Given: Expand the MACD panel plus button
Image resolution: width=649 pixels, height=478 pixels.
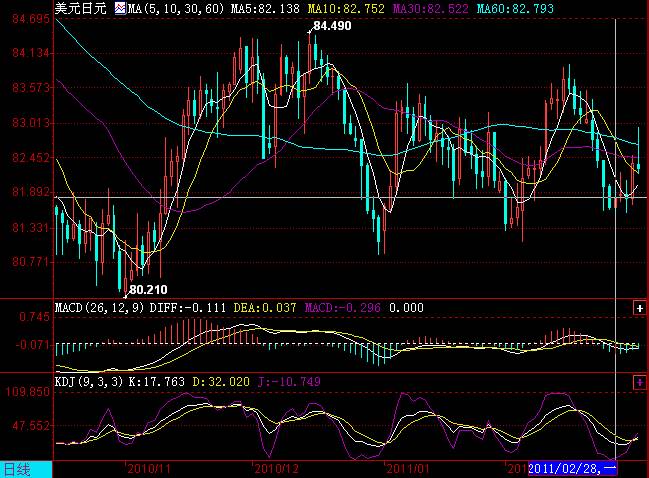Looking at the screenshot, I should (639, 308).
